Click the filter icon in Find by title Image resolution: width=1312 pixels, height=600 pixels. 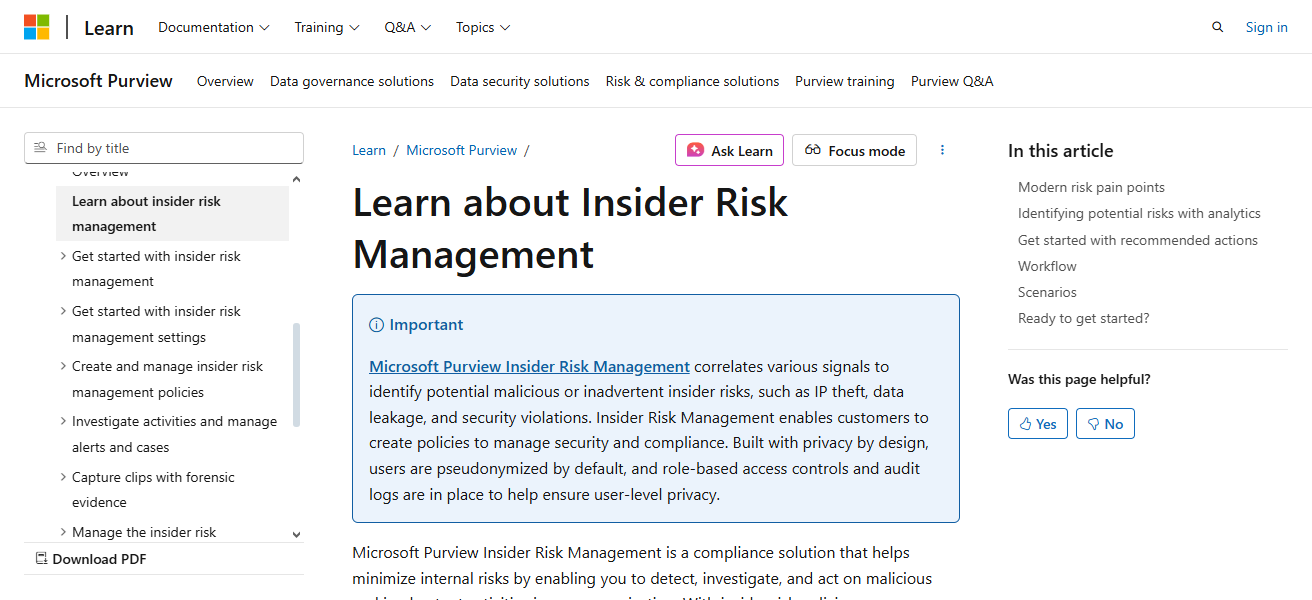click(40, 147)
